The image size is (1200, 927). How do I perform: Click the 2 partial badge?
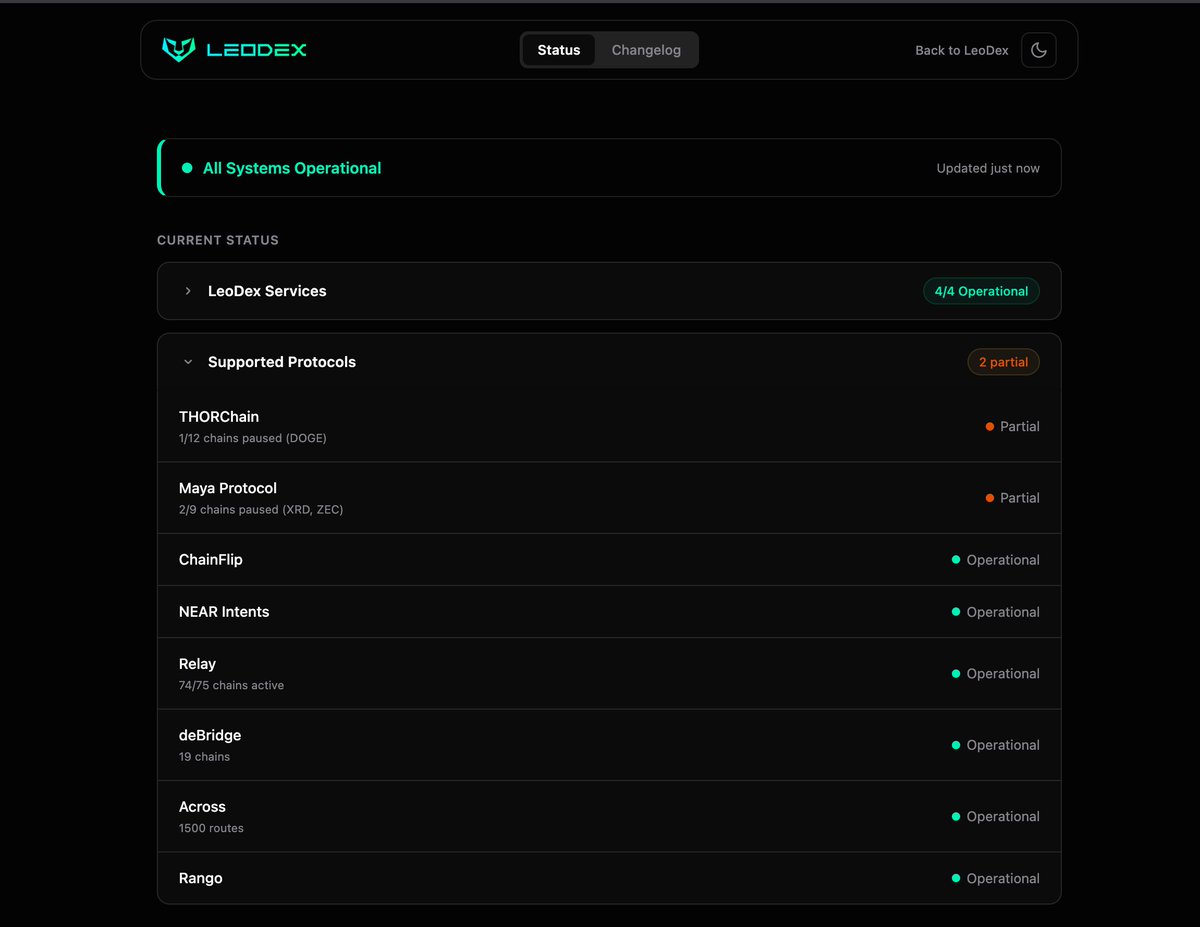(x=1003, y=362)
